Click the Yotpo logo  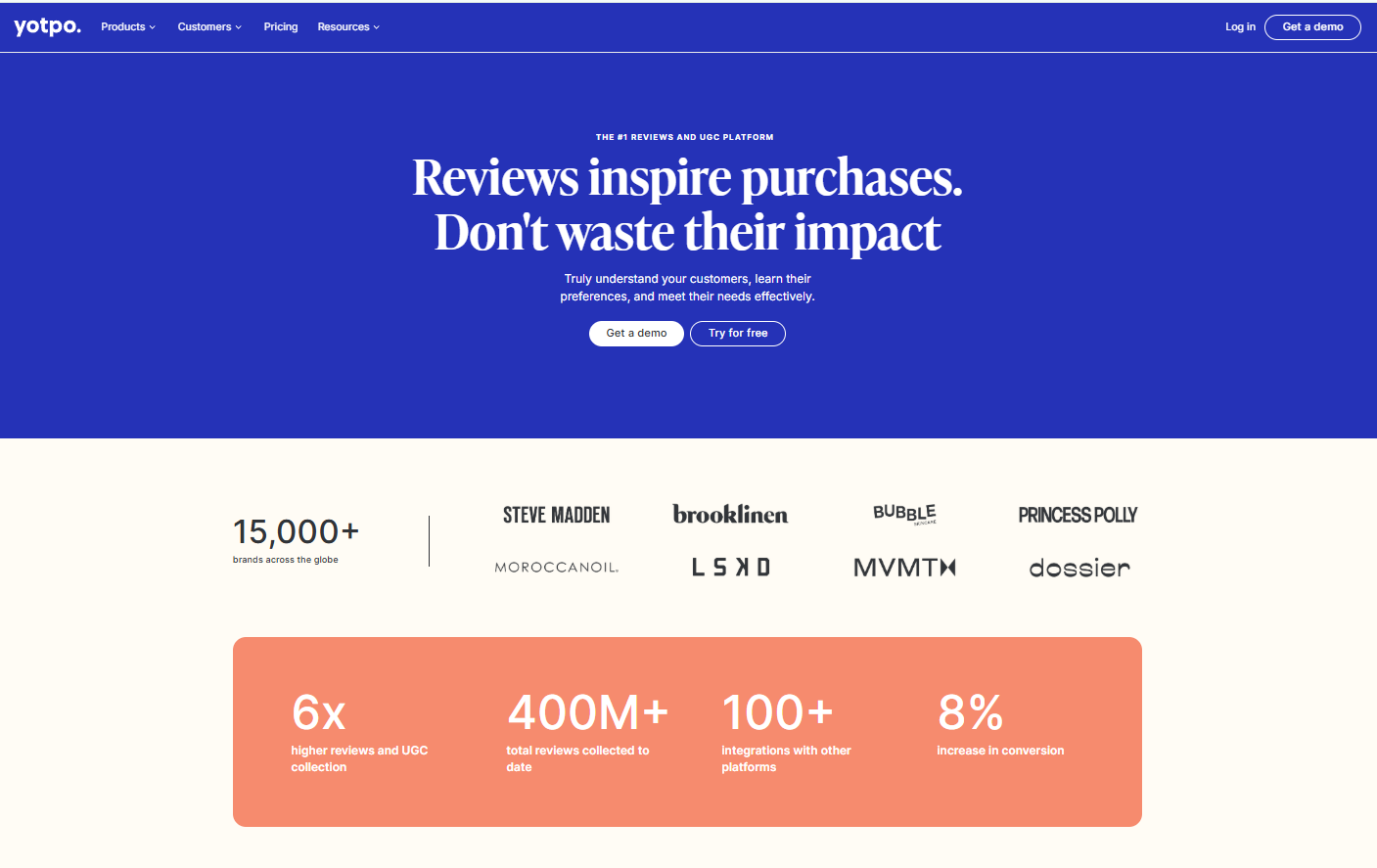(46, 26)
